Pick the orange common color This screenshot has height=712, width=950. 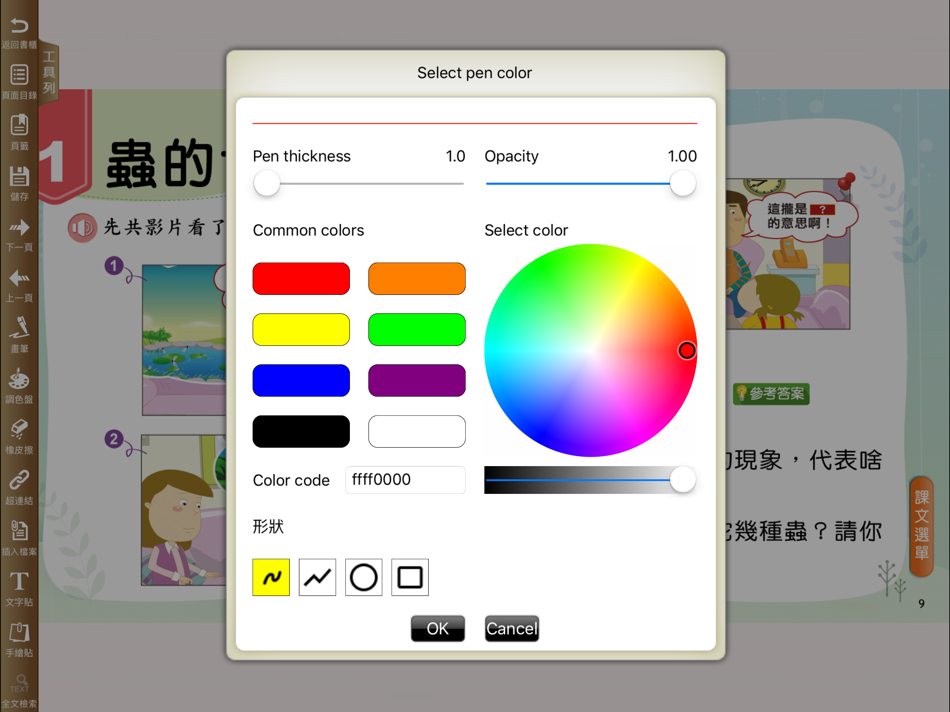tap(417, 279)
